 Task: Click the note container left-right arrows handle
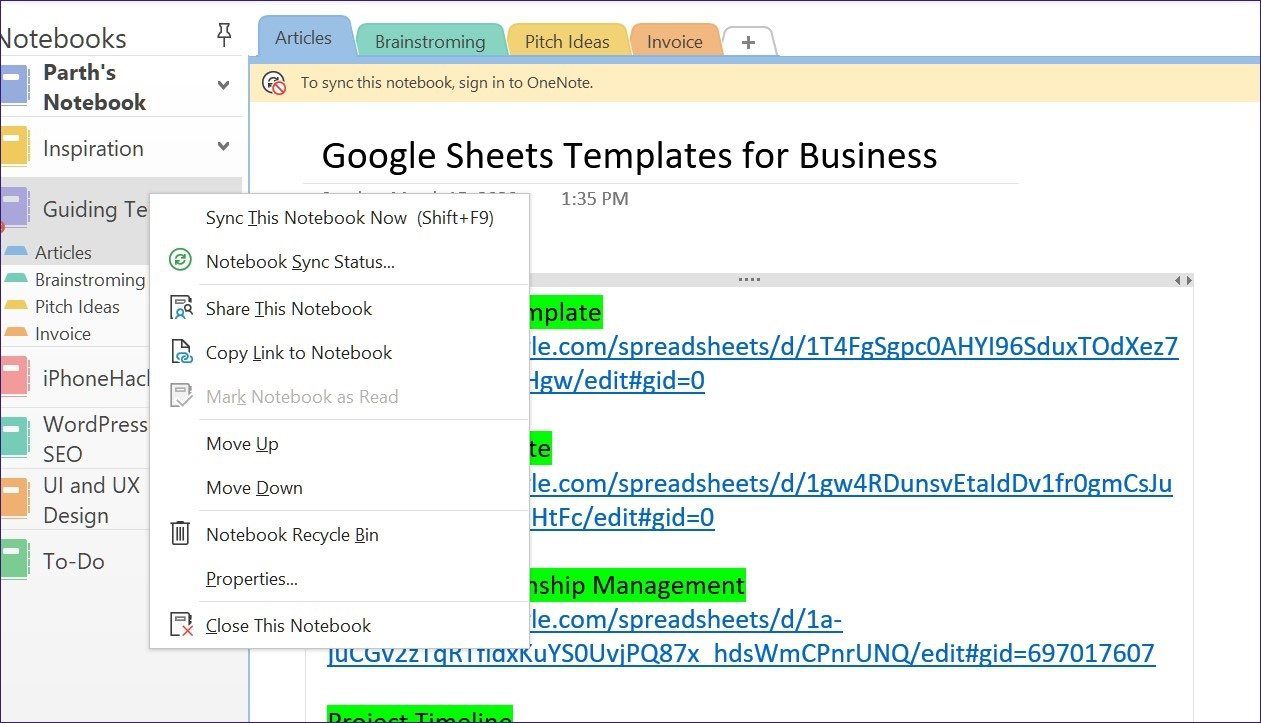tap(1183, 281)
